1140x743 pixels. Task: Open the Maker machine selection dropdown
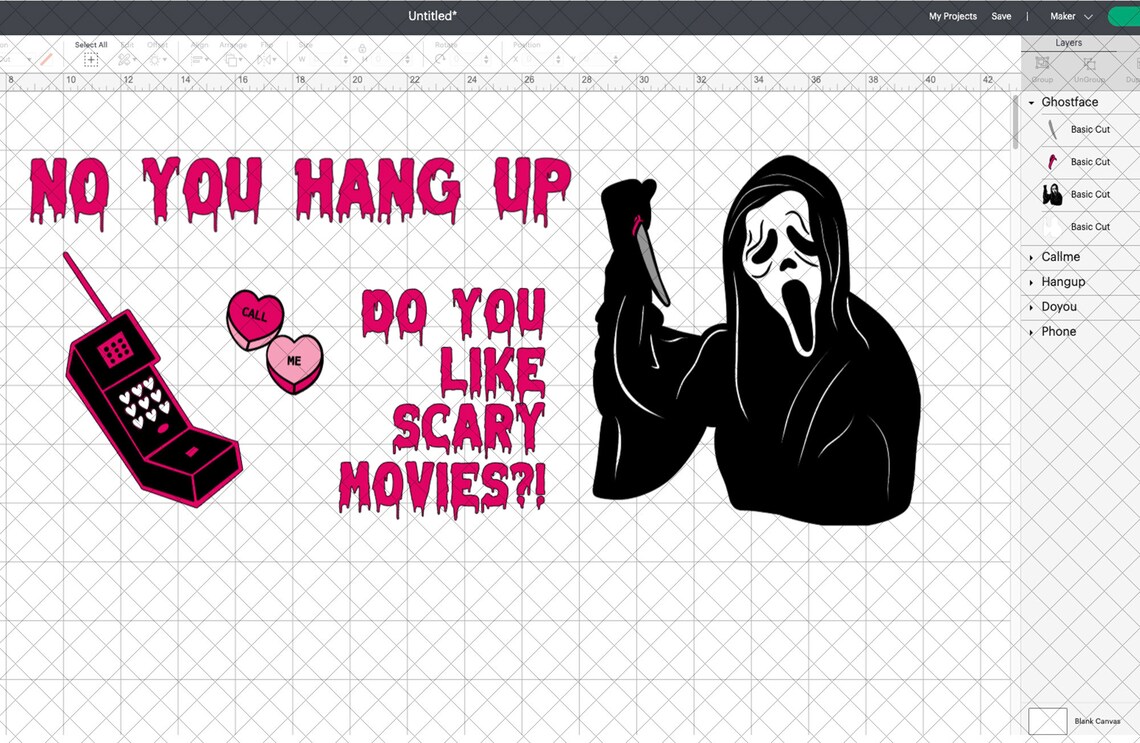click(x=1068, y=16)
